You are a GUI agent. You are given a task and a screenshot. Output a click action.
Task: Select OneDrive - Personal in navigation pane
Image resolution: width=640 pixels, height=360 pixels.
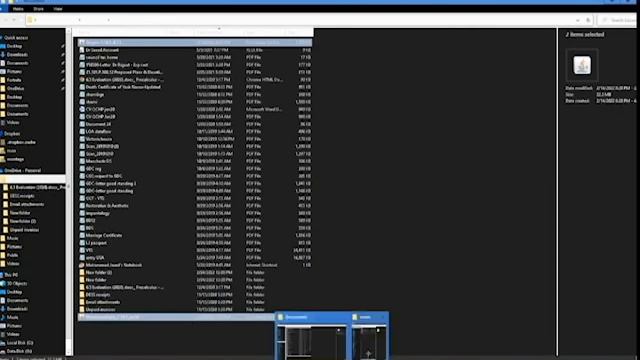click(22, 170)
